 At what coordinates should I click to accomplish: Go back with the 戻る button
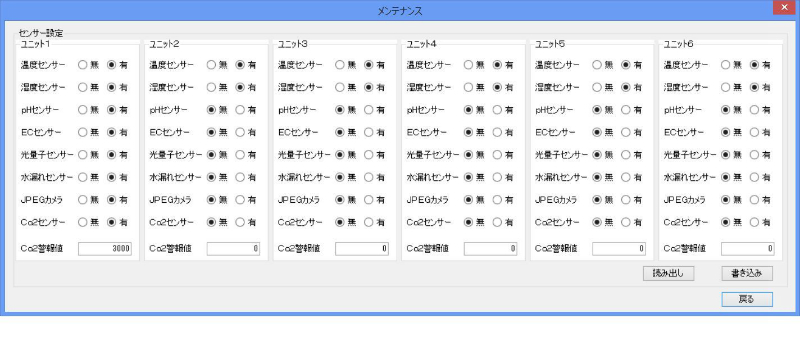tap(747, 299)
